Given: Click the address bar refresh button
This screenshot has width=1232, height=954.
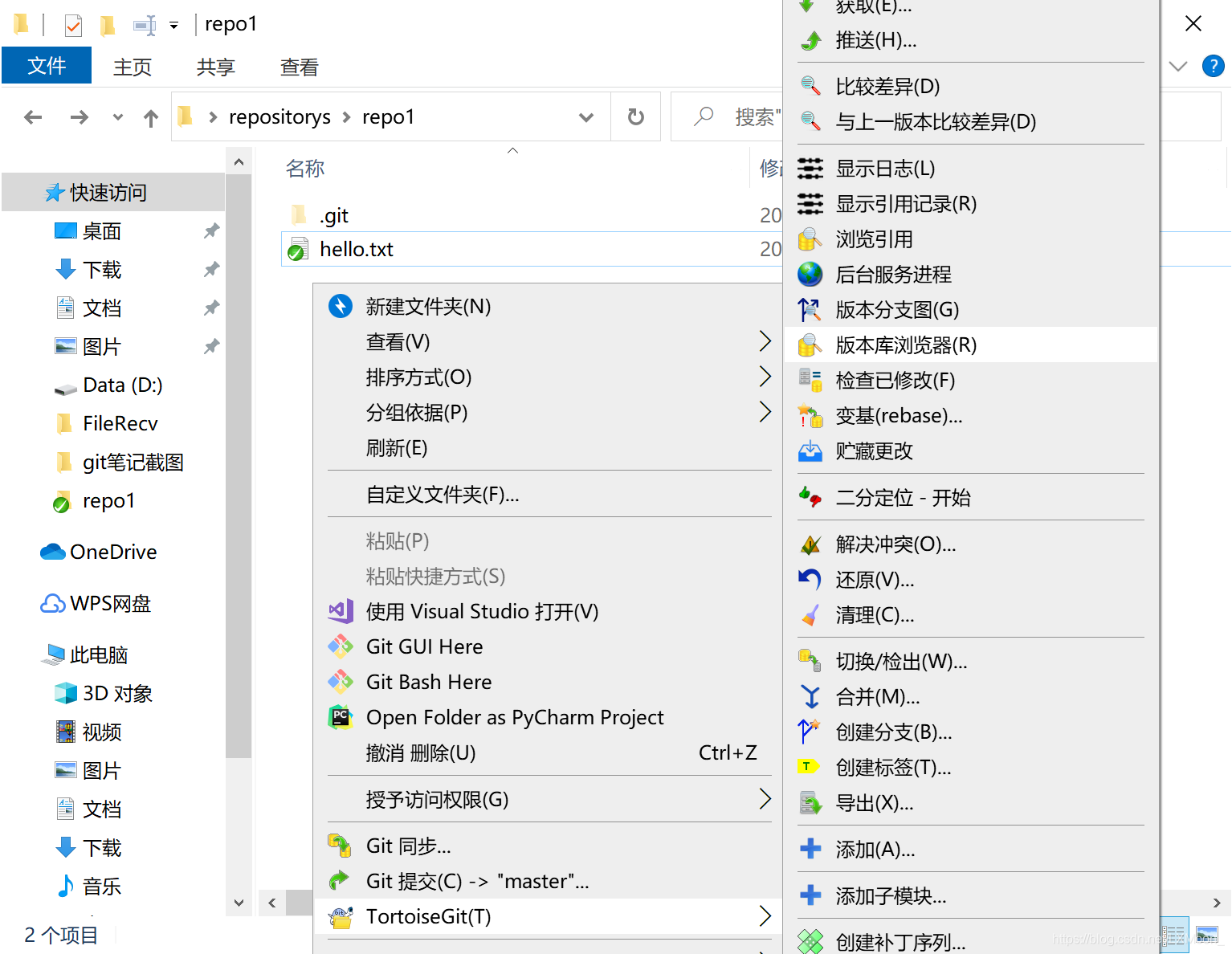Looking at the screenshot, I should point(636,117).
